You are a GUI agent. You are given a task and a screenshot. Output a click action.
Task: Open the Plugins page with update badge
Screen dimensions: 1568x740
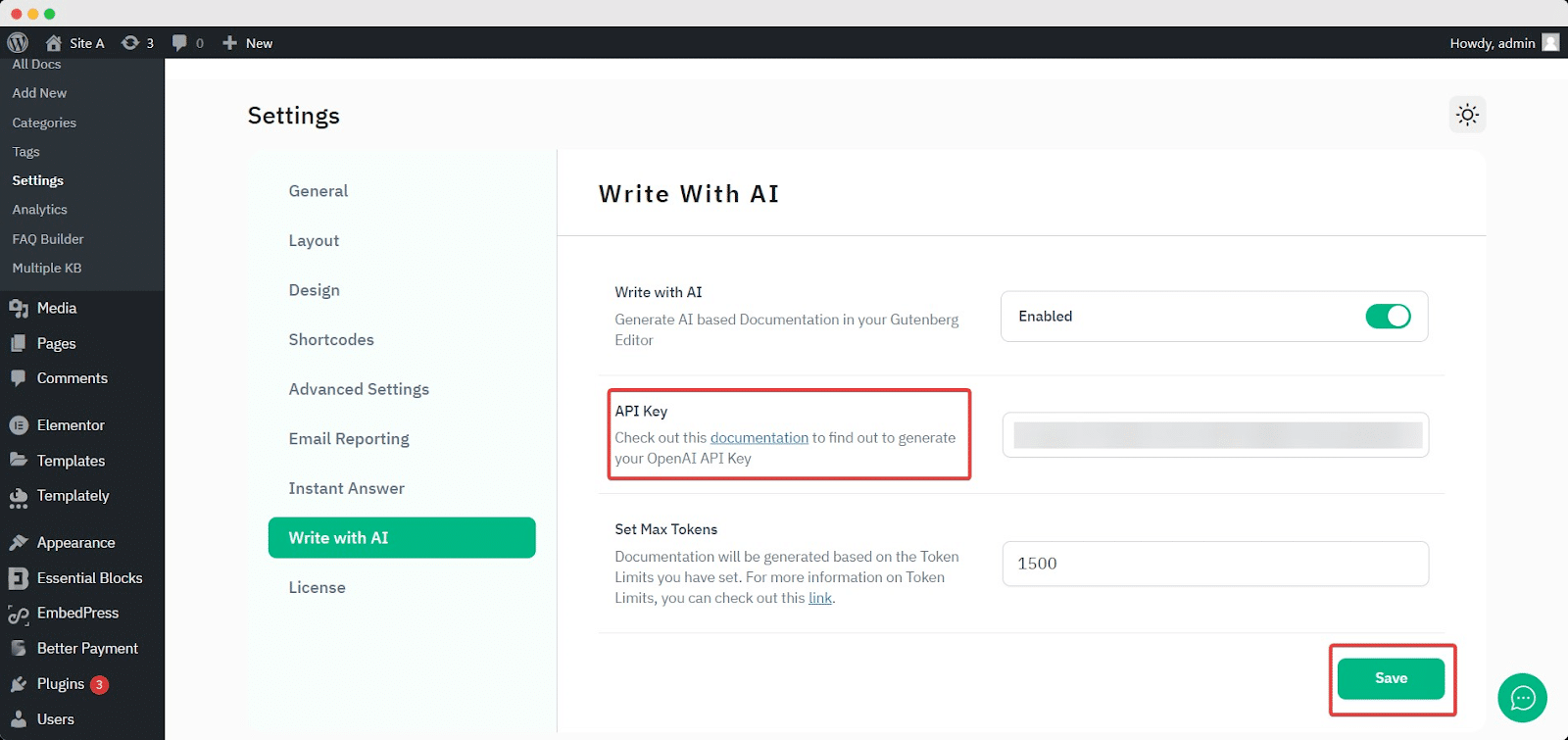tap(59, 683)
